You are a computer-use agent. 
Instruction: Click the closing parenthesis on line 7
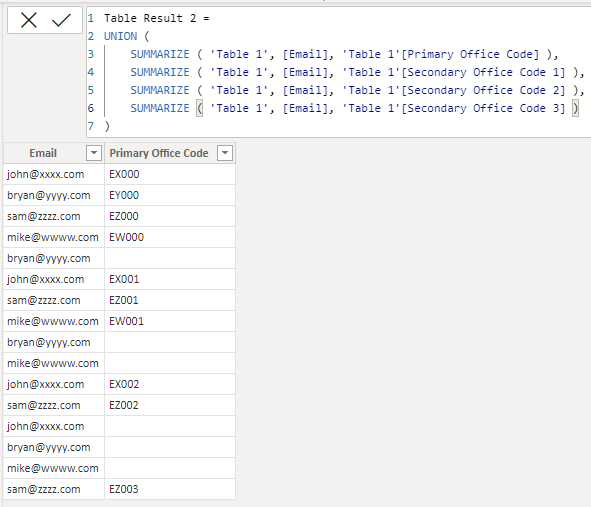pyautogui.click(x=107, y=126)
